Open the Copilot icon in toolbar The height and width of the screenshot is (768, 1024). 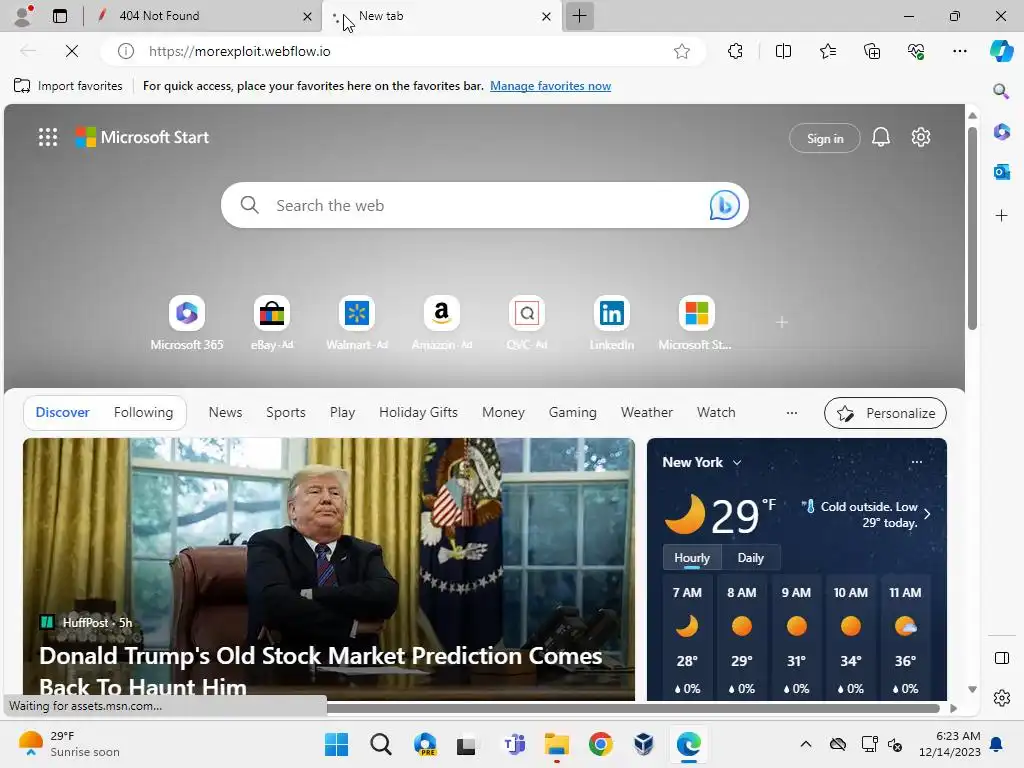coord(1001,51)
